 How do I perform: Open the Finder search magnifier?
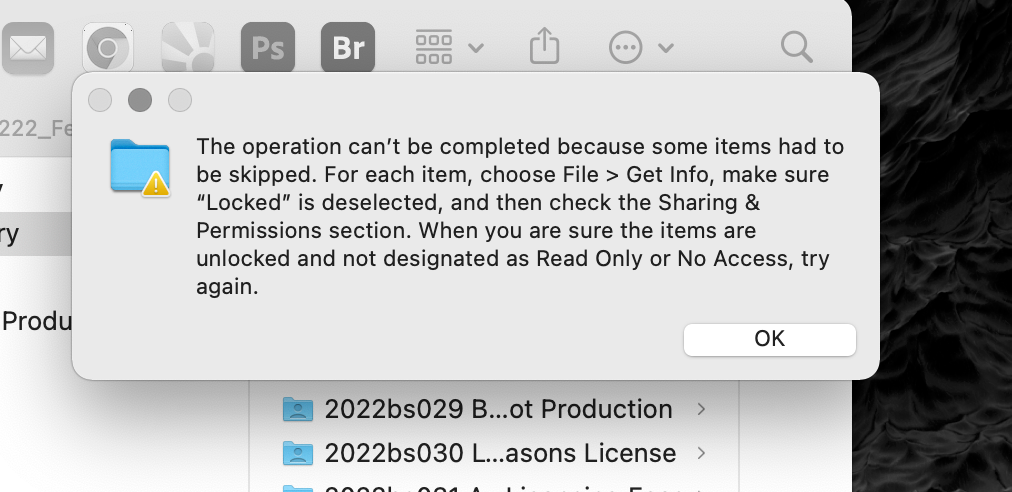coord(796,47)
